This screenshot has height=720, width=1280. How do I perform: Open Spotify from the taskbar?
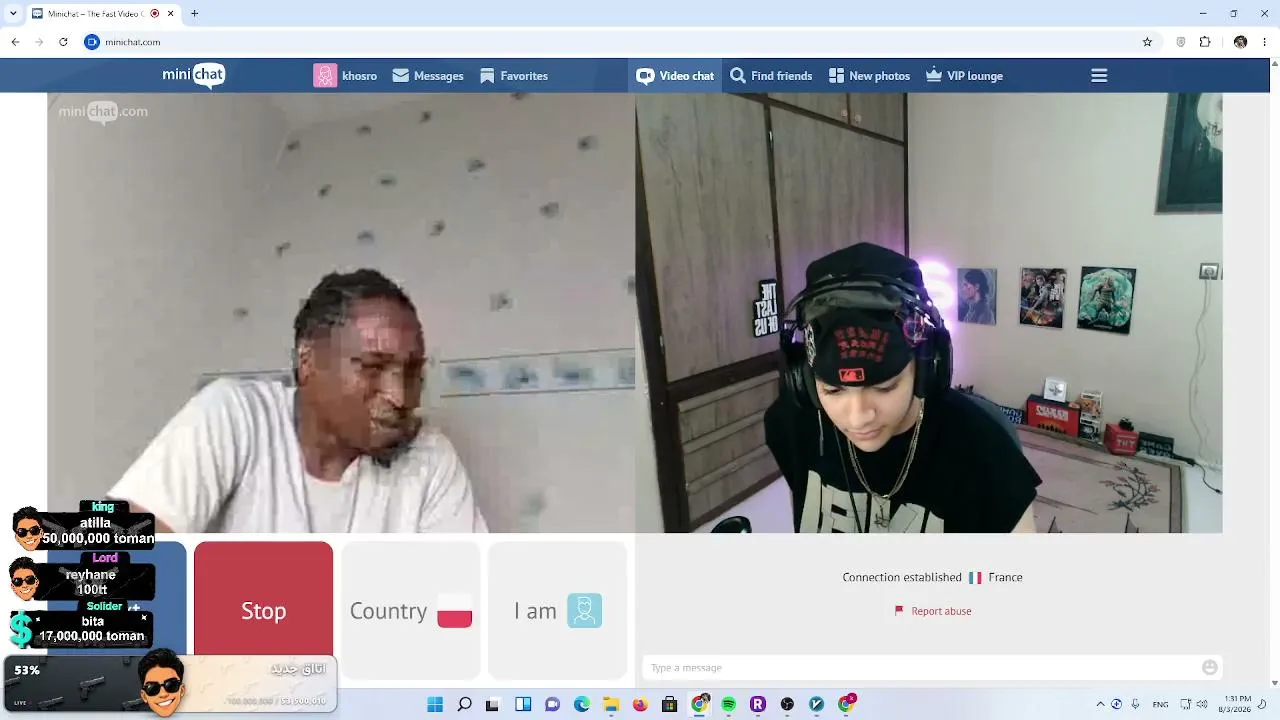coord(729,704)
